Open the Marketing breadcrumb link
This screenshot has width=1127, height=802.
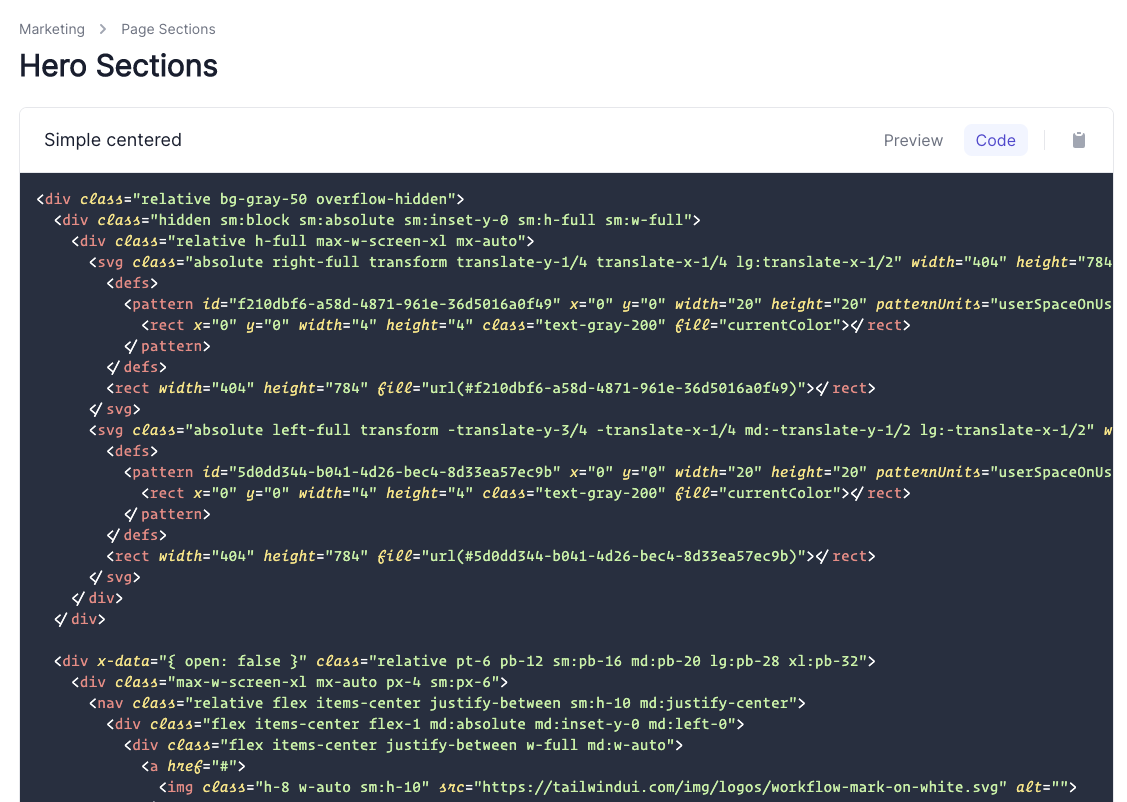52,29
